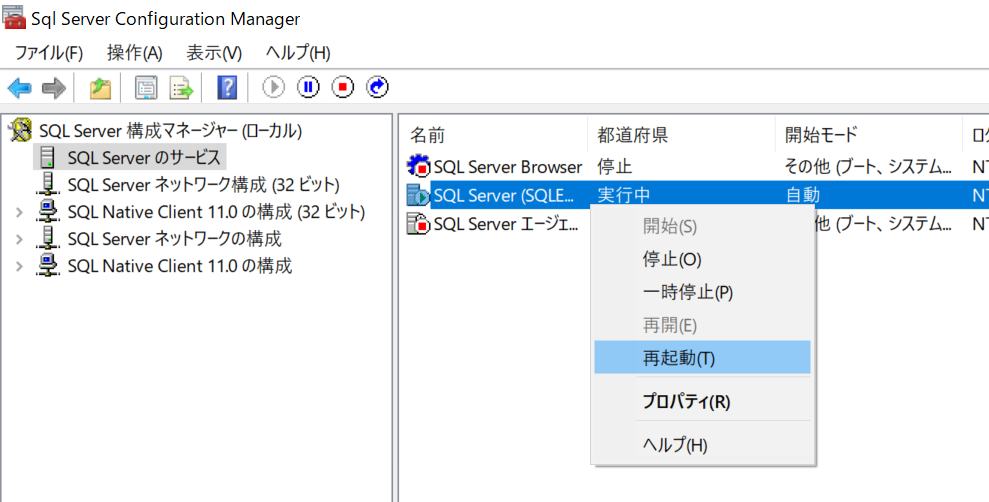
Task: Click the SQL Server のサービス tree icon
Action: point(49,157)
